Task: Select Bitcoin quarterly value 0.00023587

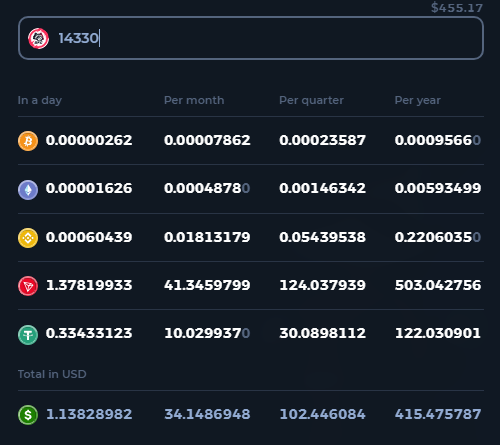Action: coord(322,140)
